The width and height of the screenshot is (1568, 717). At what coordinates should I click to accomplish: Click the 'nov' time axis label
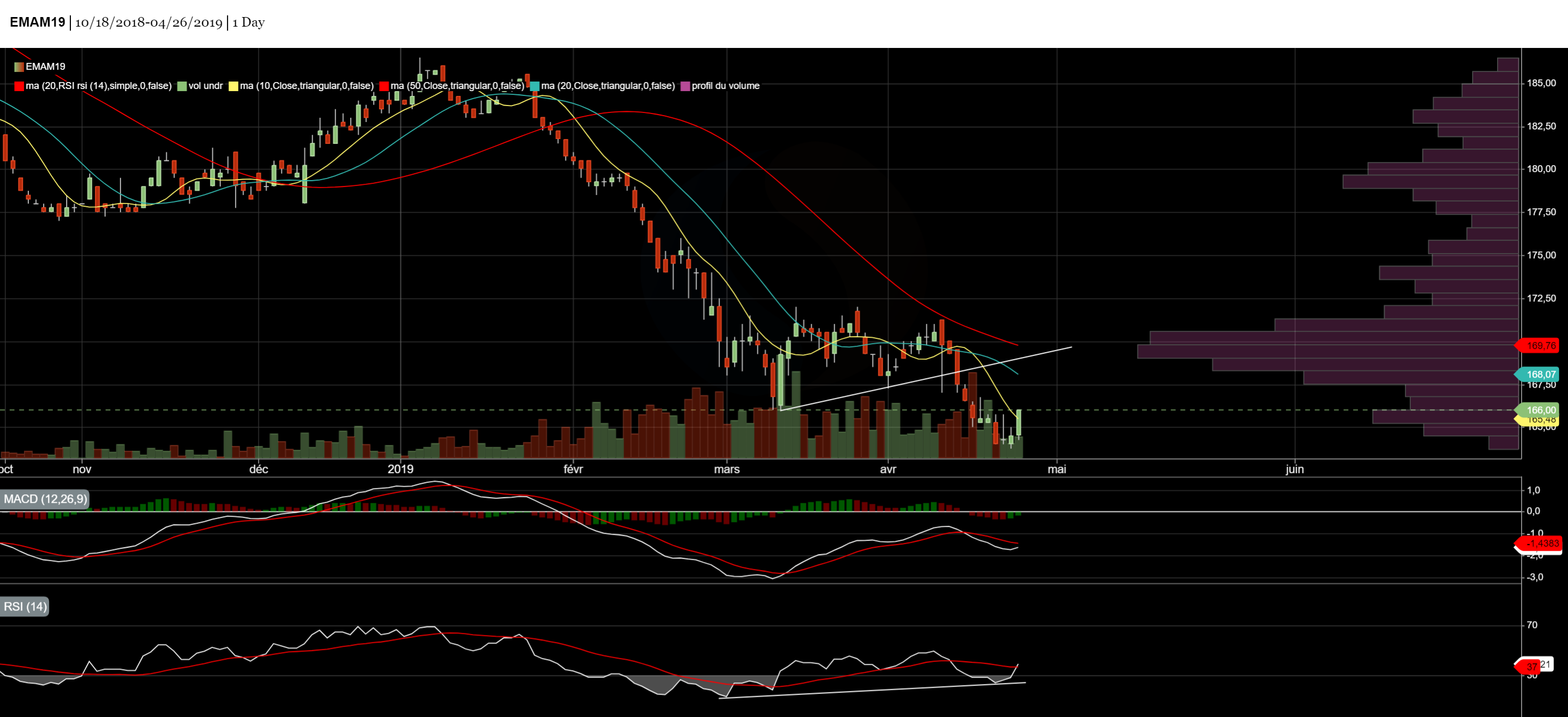(x=82, y=469)
